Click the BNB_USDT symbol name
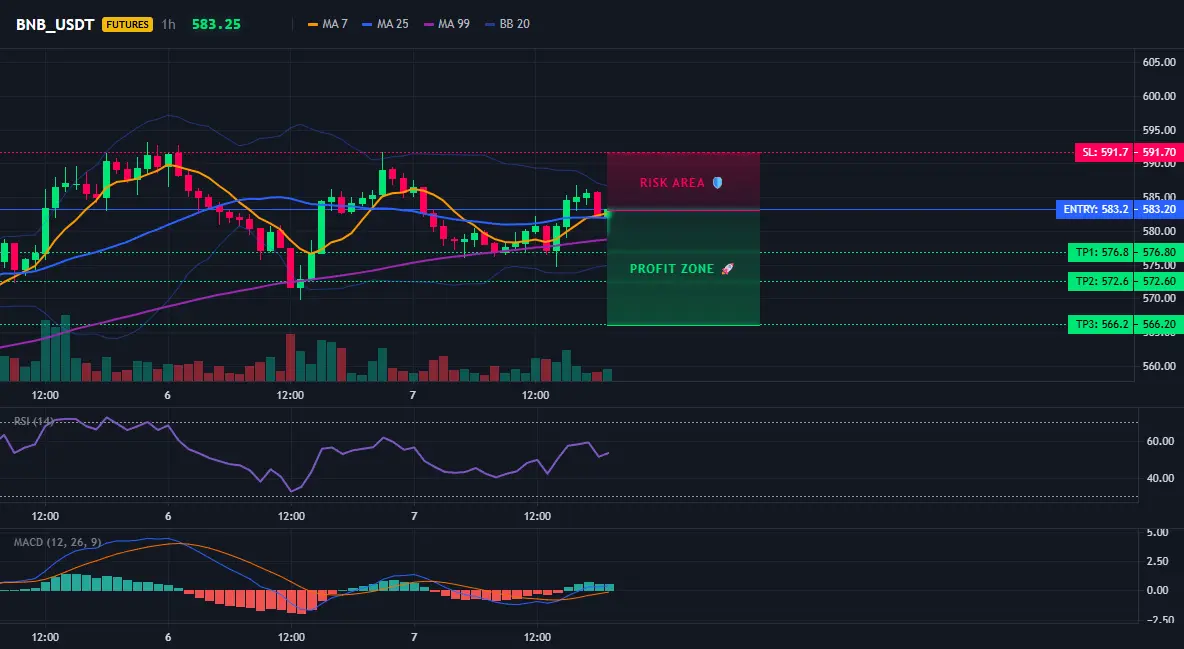 (55, 24)
